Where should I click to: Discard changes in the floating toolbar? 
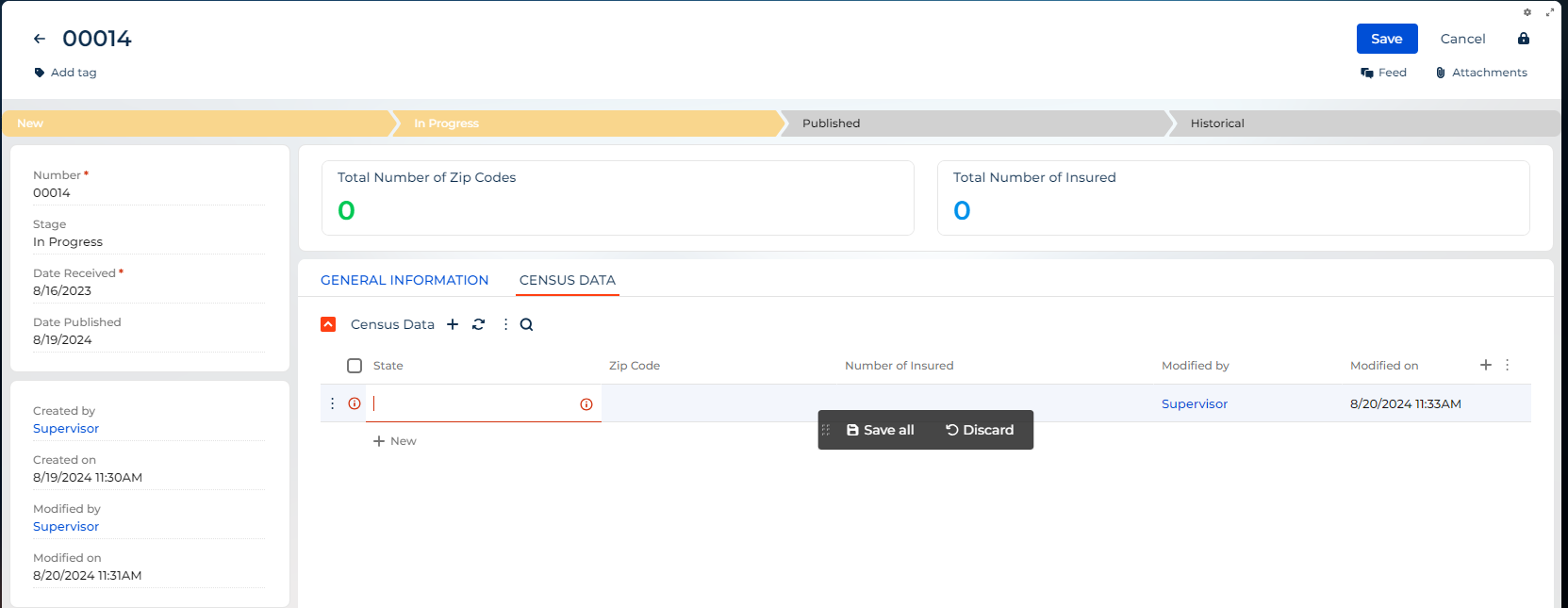(x=981, y=430)
